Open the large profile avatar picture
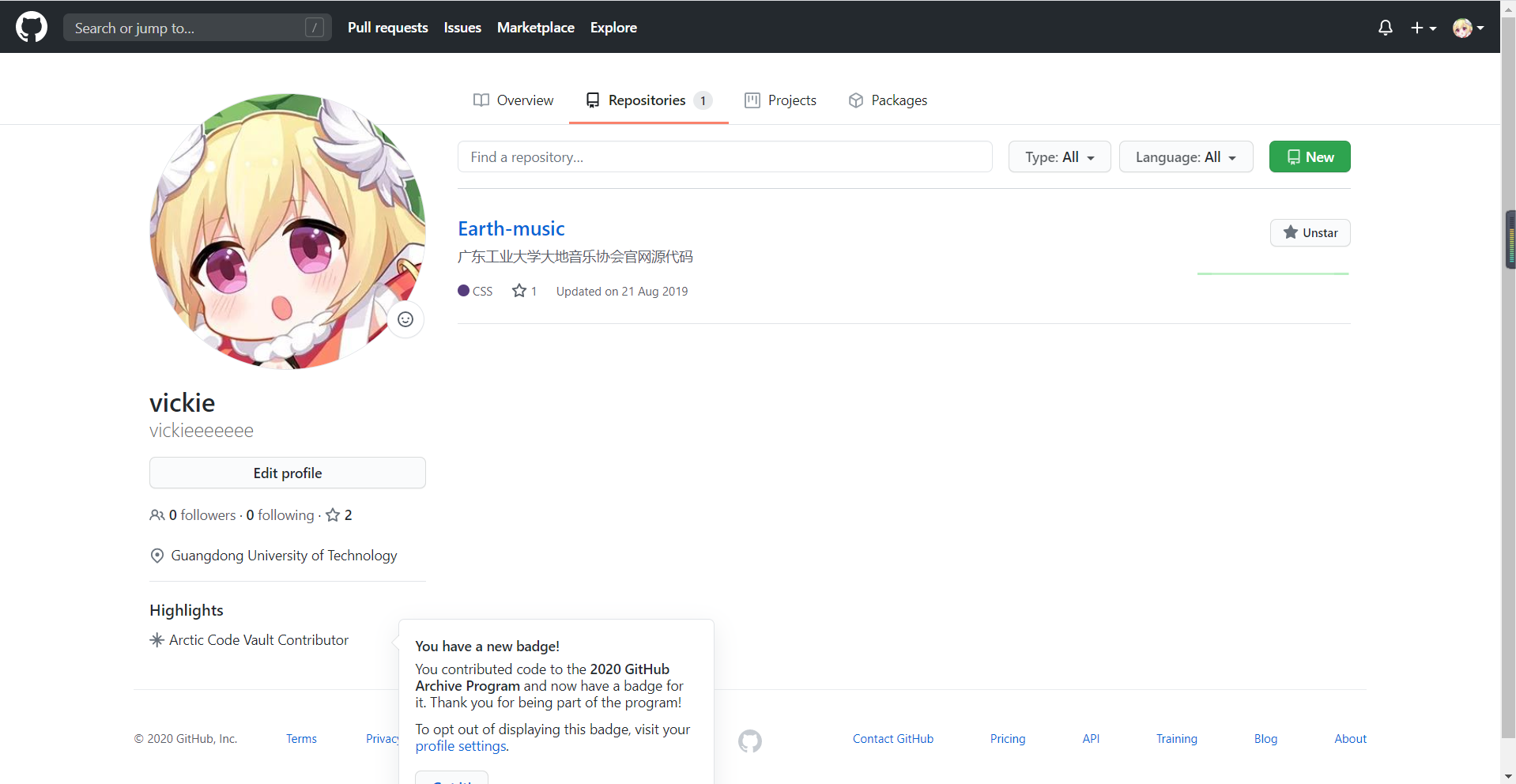This screenshot has height=784, width=1516. [x=288, y=232]
